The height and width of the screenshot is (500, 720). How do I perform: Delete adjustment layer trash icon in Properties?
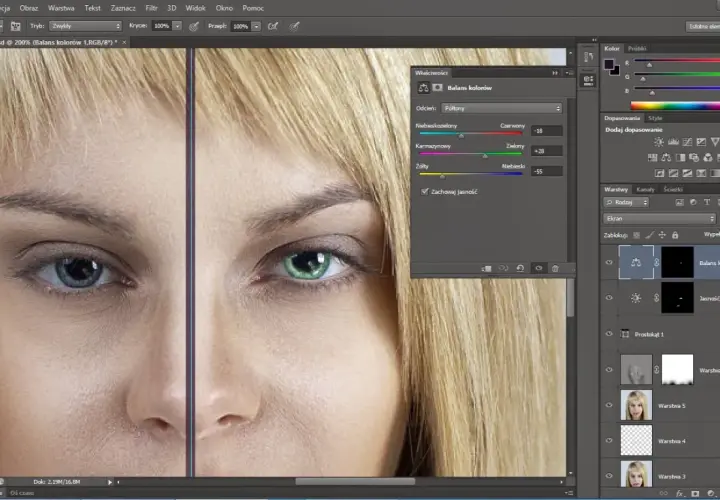[555, 269]
